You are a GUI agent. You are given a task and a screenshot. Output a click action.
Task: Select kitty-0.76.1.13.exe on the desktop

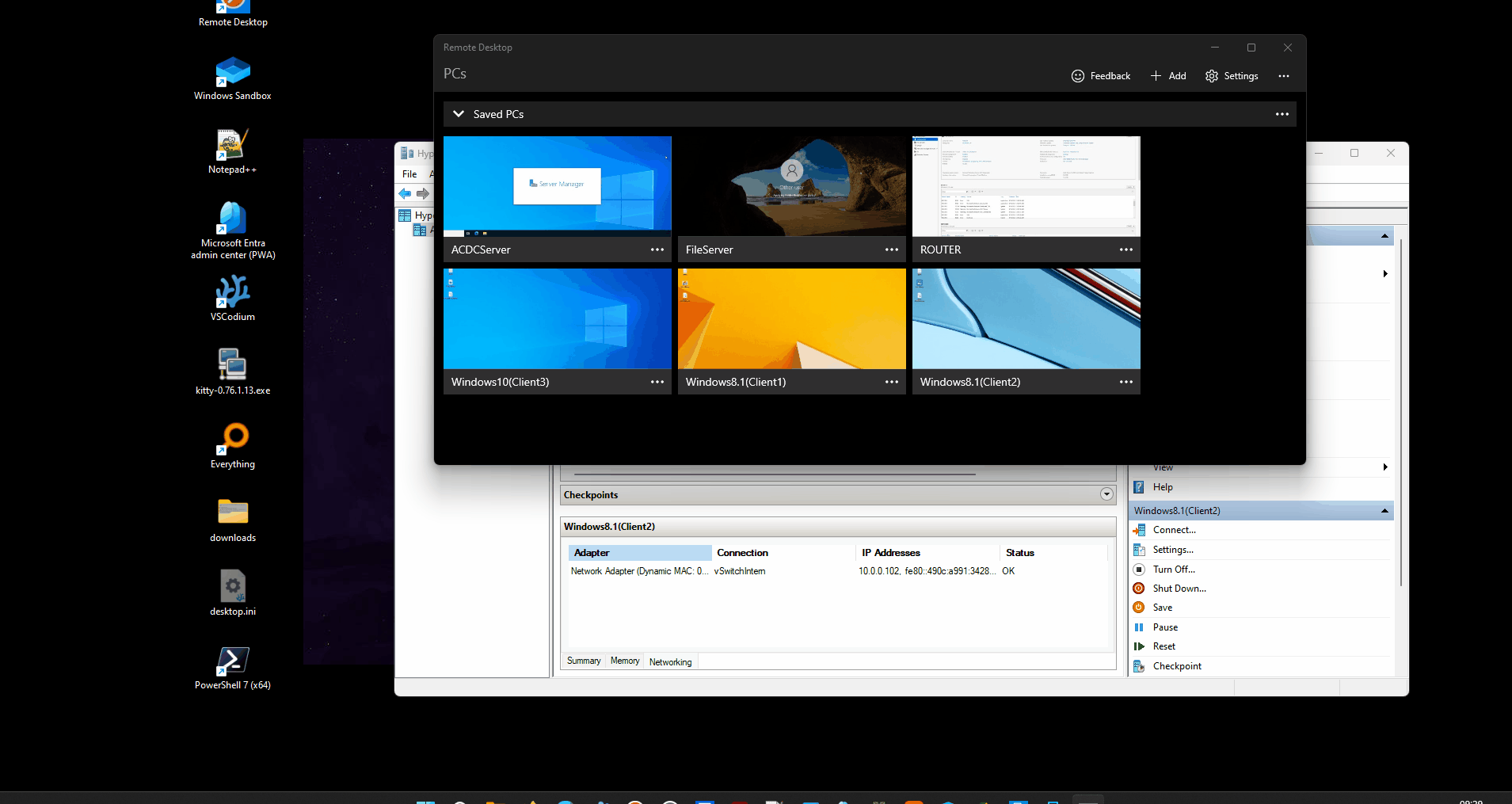pyautogui.click(x=233, y=372)
